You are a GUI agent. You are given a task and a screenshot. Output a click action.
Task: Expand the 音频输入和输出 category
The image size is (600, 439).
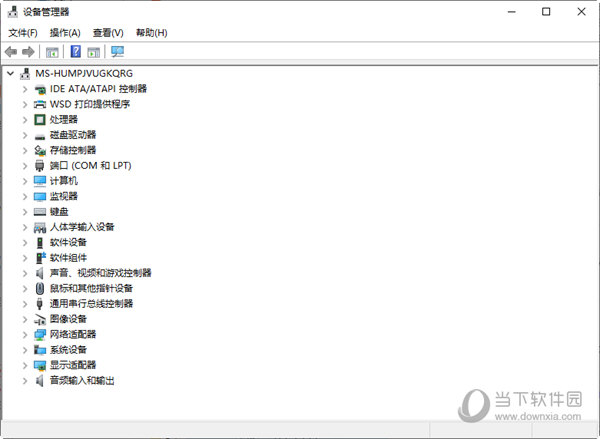[x=25, y=380]
